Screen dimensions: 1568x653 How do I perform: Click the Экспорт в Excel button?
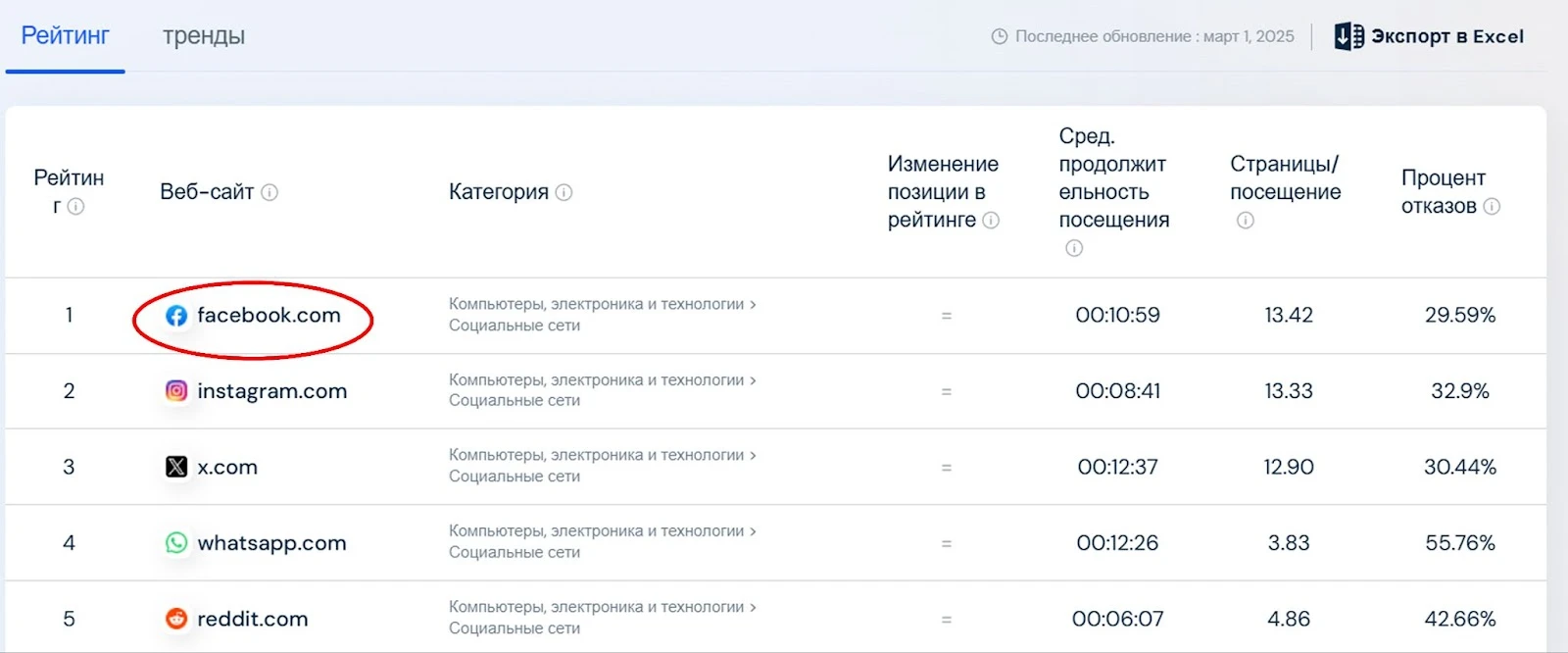pyautogui.click(x=1429, y=36)
